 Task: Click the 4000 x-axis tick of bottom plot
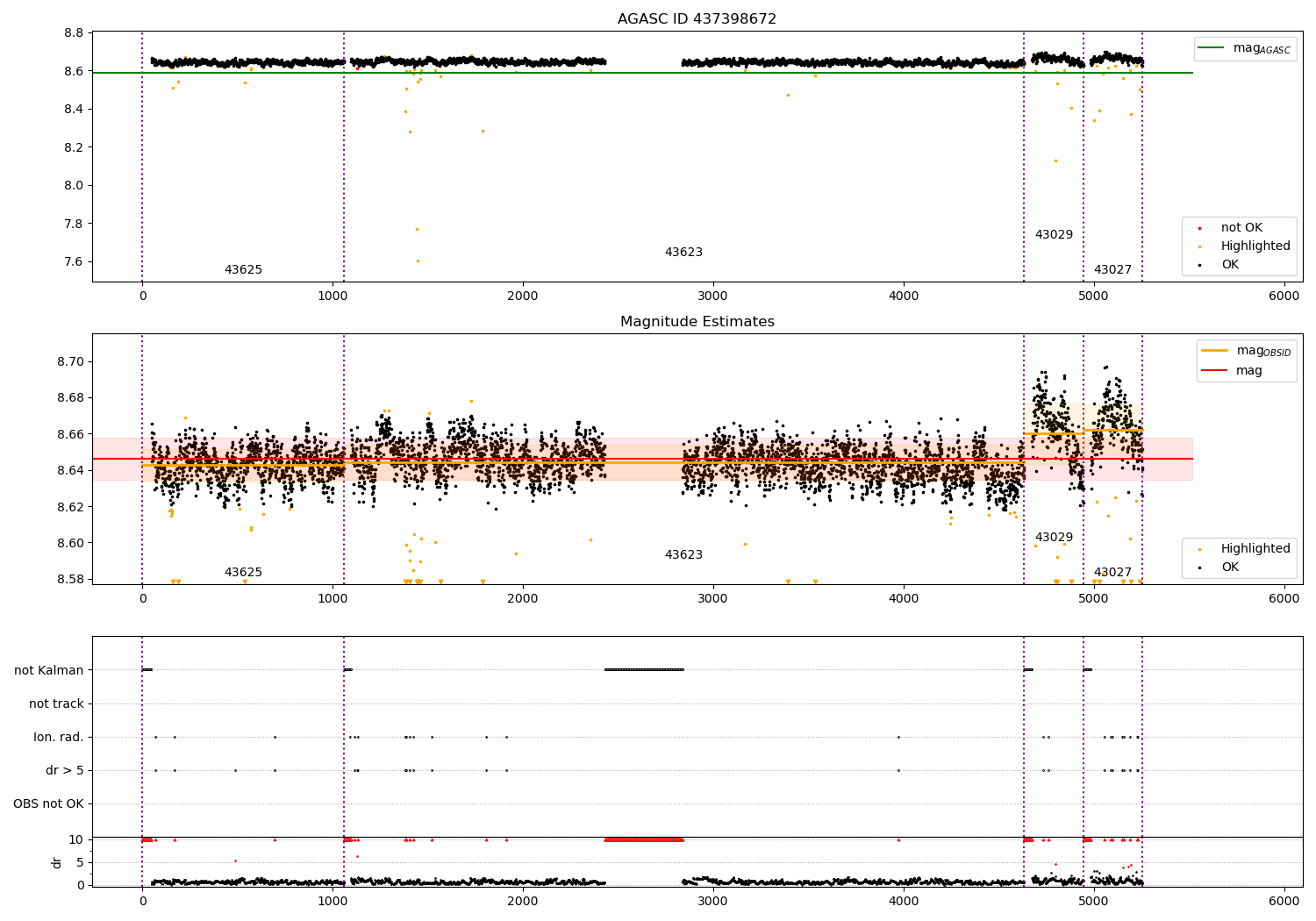tap(903, 902)
